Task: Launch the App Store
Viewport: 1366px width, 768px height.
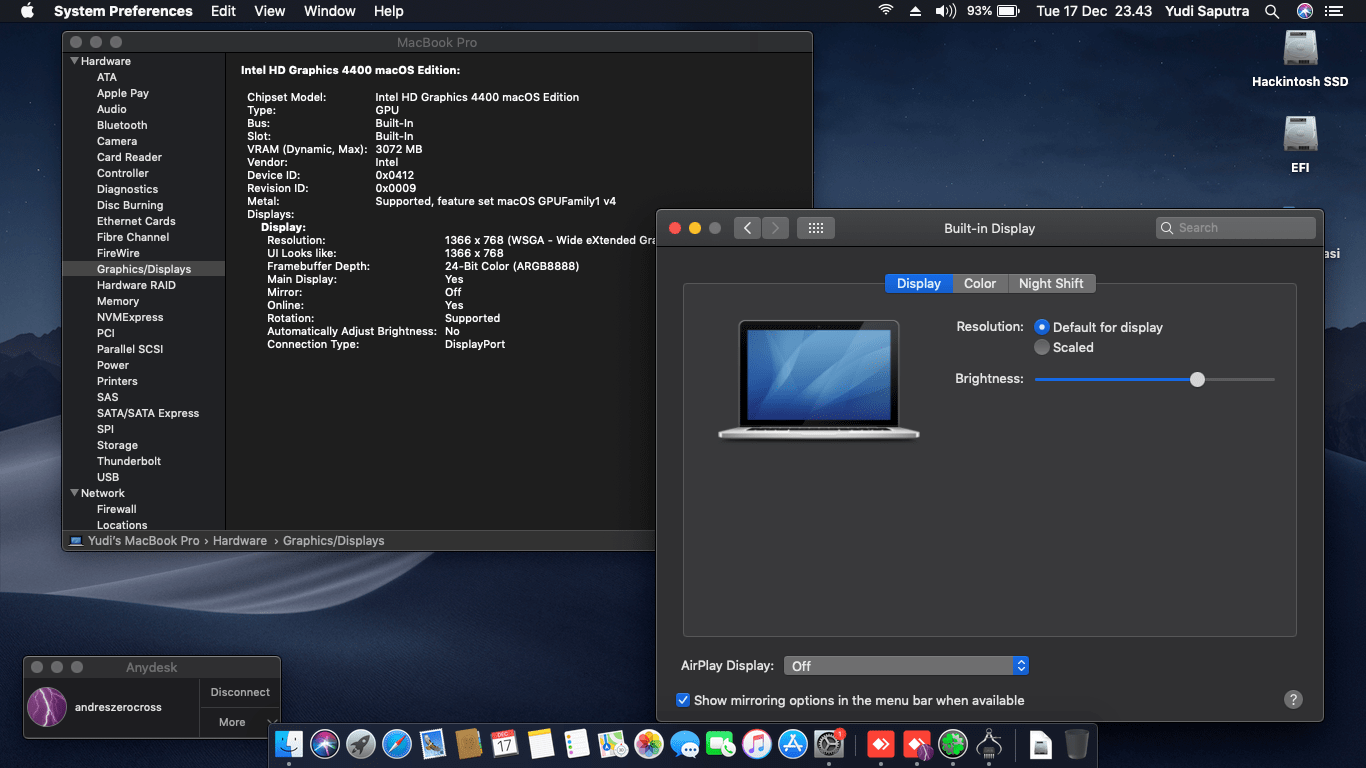Action: [x=793, y=744]
